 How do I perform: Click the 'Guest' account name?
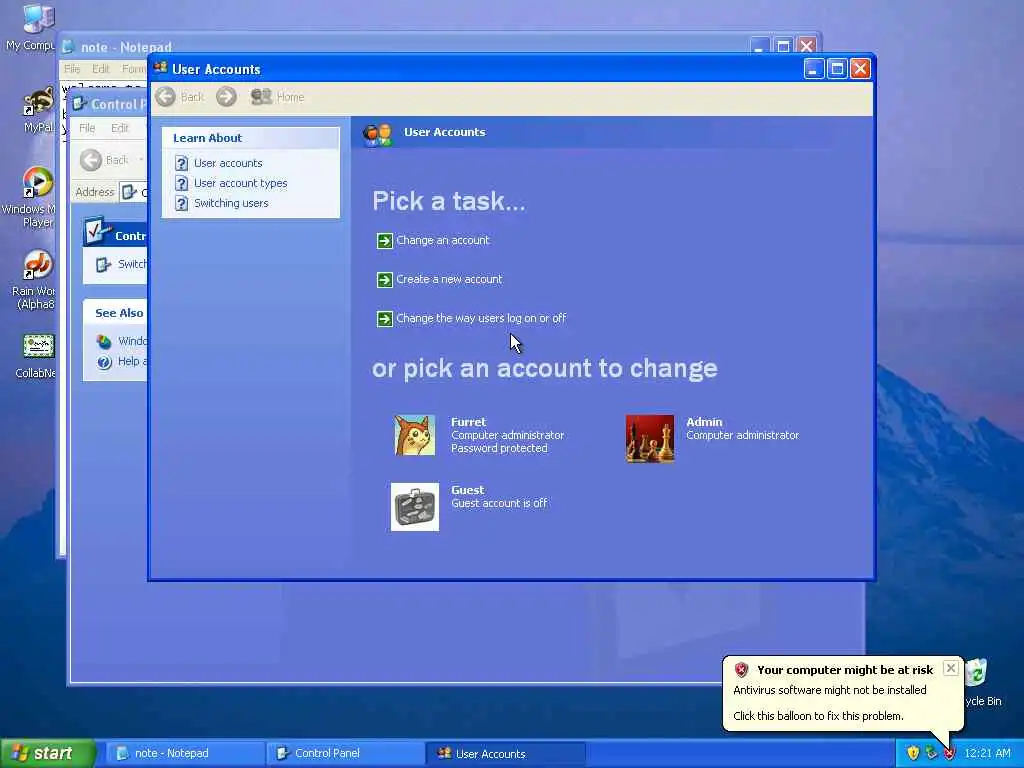[x=468, y=490]
